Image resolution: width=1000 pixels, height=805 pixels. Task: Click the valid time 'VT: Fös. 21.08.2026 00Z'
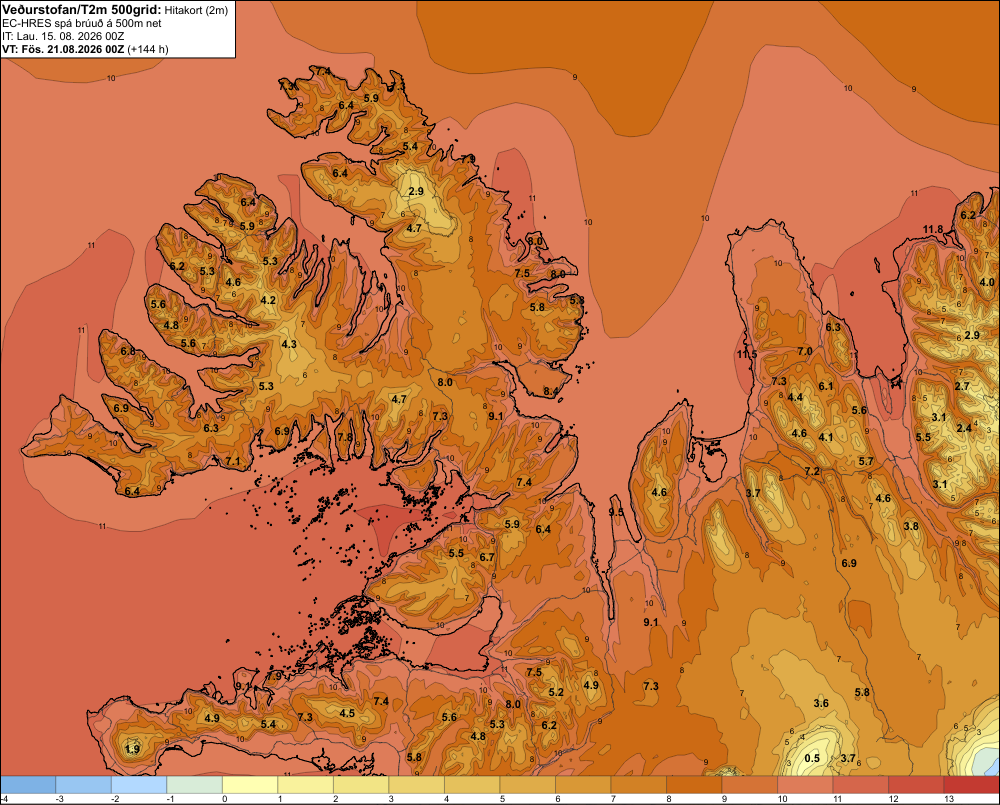pos(63,49)
